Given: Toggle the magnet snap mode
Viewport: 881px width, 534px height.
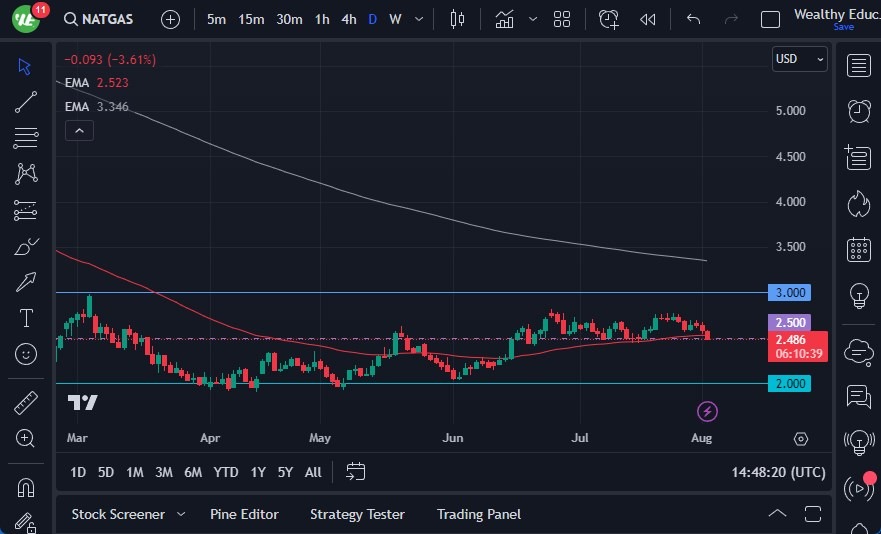Looking at the screenshot, I should [26, 488].
